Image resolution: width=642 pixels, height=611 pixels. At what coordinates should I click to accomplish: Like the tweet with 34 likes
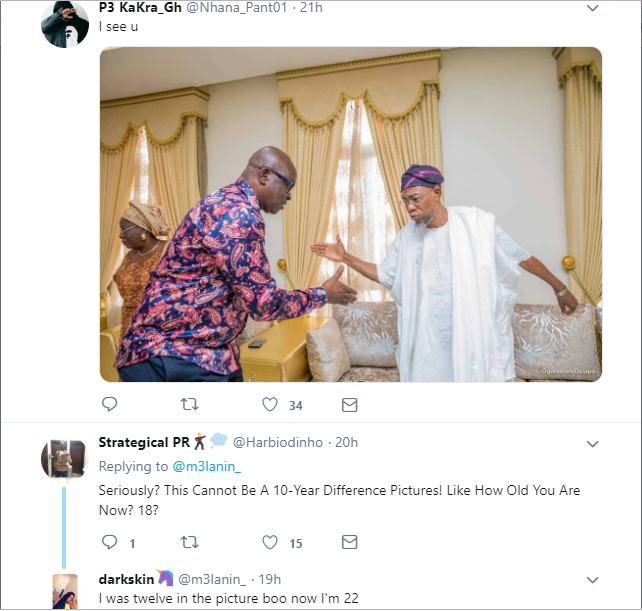(270, 405)
